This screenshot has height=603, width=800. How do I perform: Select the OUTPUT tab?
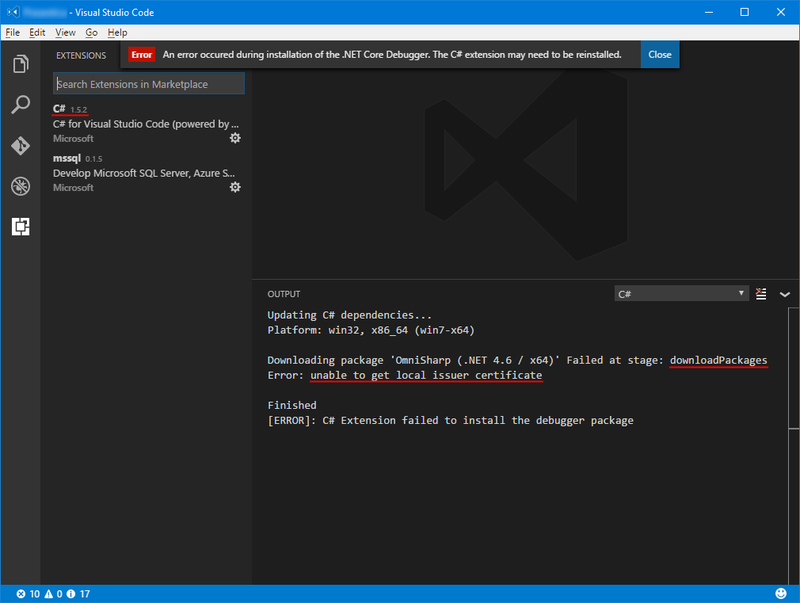[283, 293]
